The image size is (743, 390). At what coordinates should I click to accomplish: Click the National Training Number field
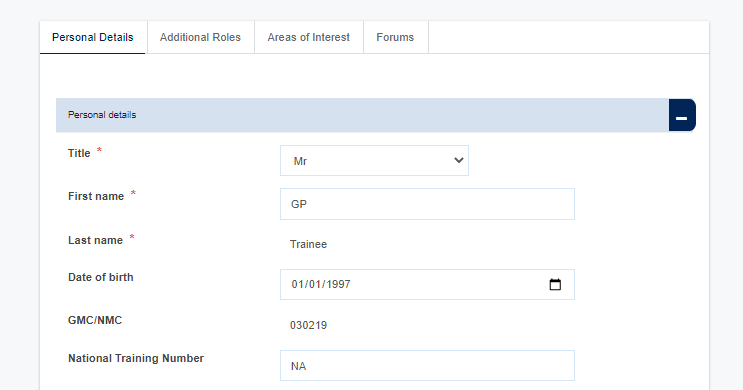tap(427, 366)
